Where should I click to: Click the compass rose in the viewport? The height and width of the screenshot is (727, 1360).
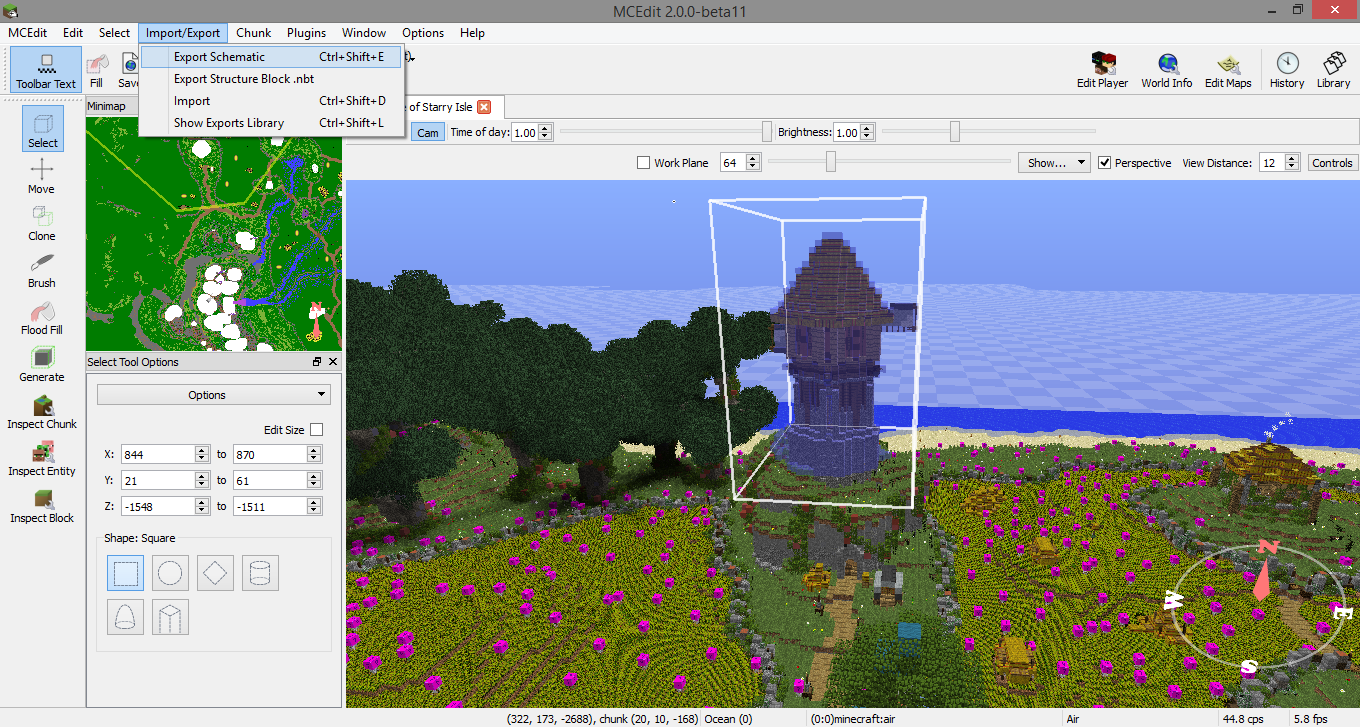(1261, 605)
